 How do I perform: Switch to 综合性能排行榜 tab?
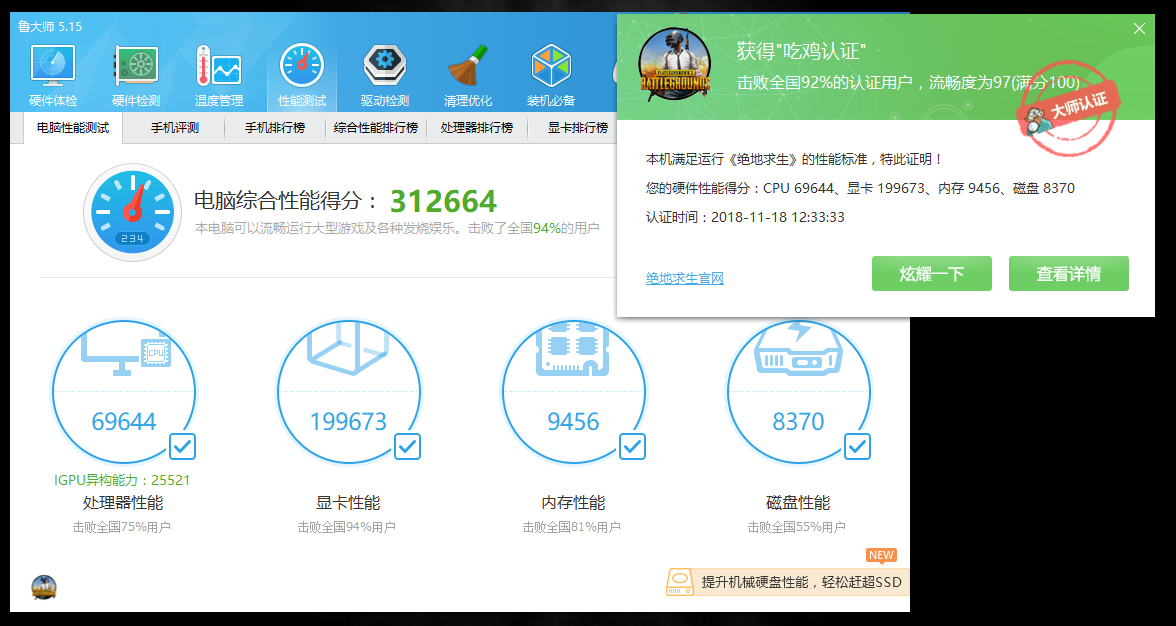376,127
